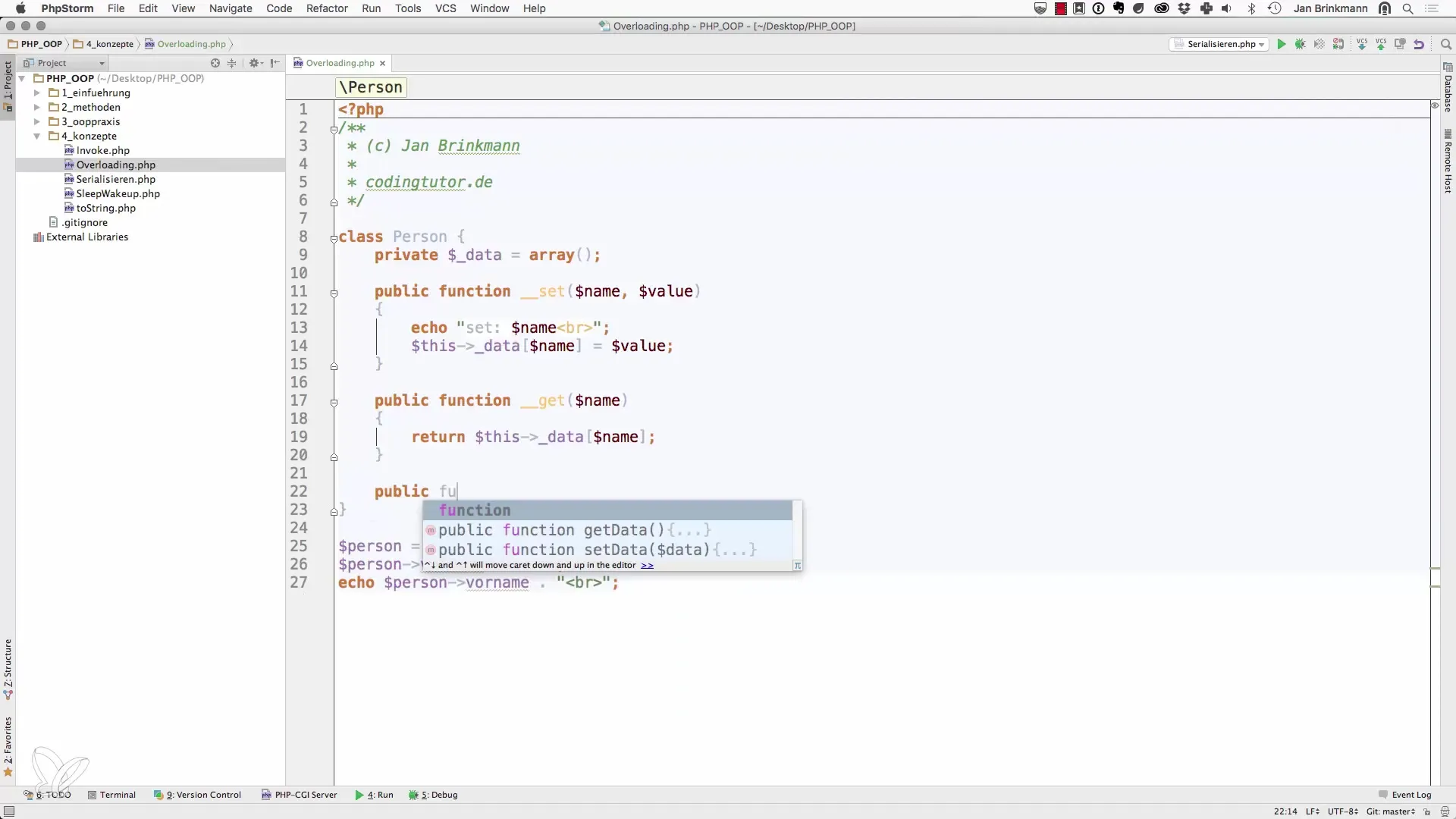The width and height of the screenshot is (1456, 819).
Task: Open the Refactor menu
Action: [327, 8]
